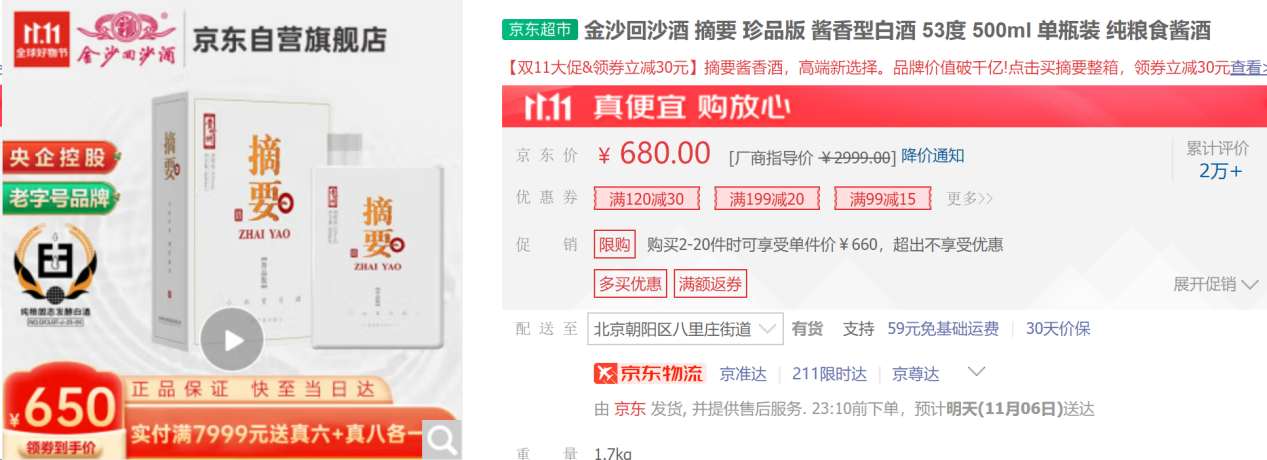Select the 满199减20 coupon
The width and height of the screenshot is (1267, 460).
tap(767, 199)
